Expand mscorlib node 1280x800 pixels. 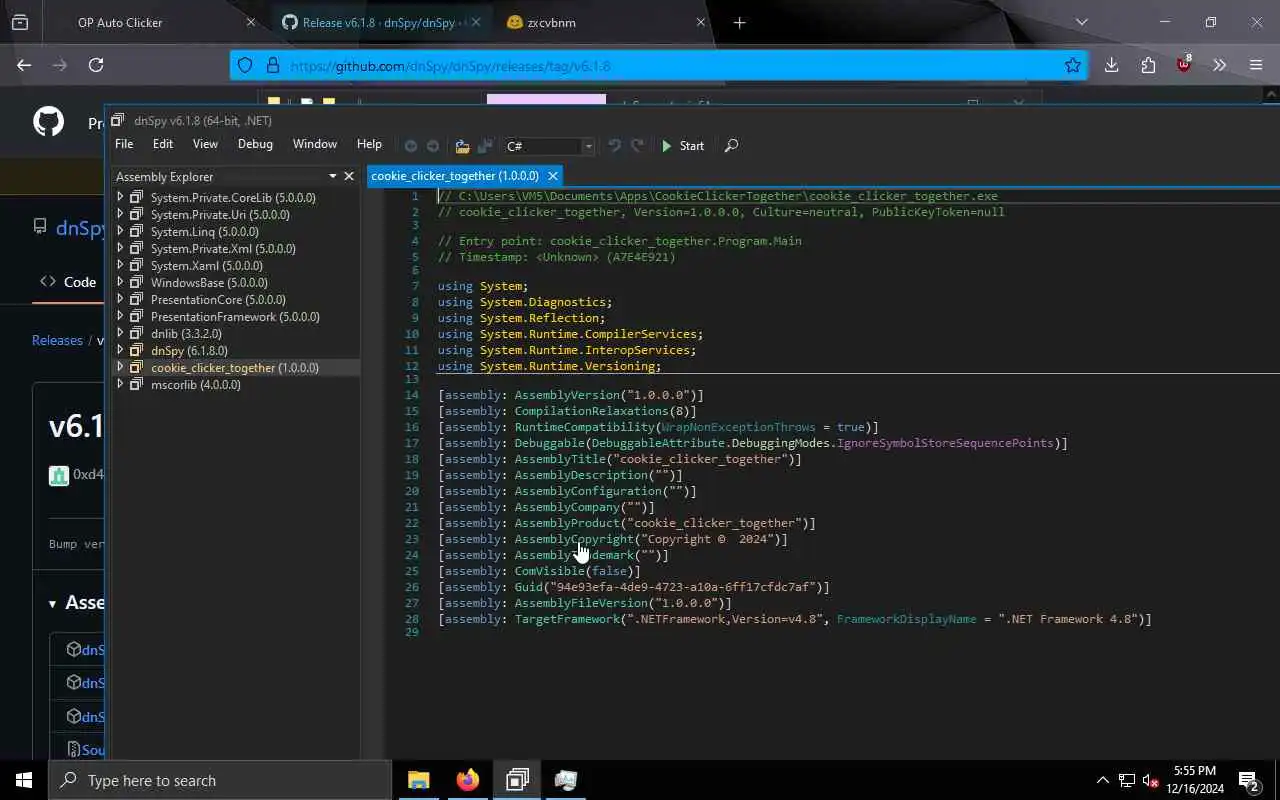tap(120, 385)
